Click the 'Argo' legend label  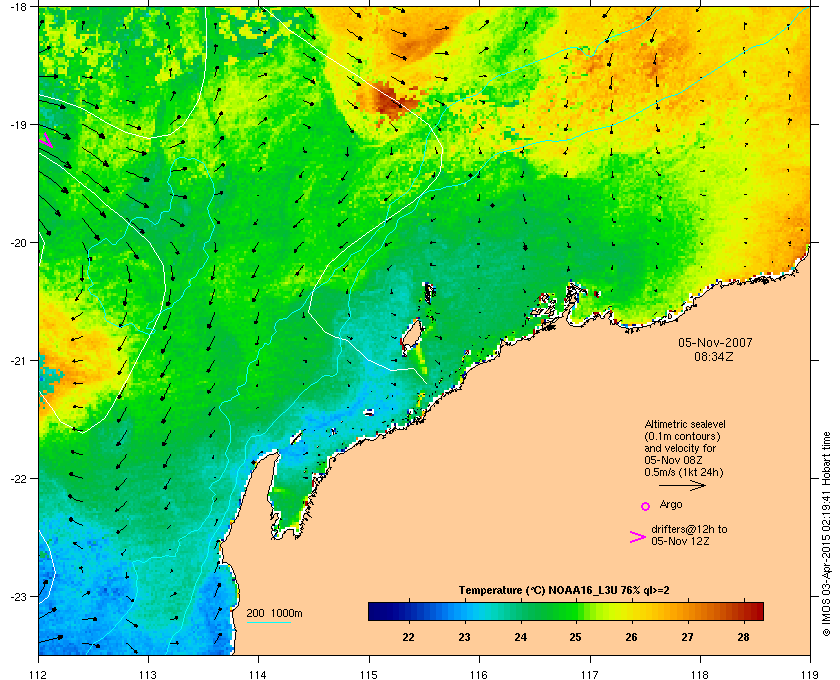point(671,504)
